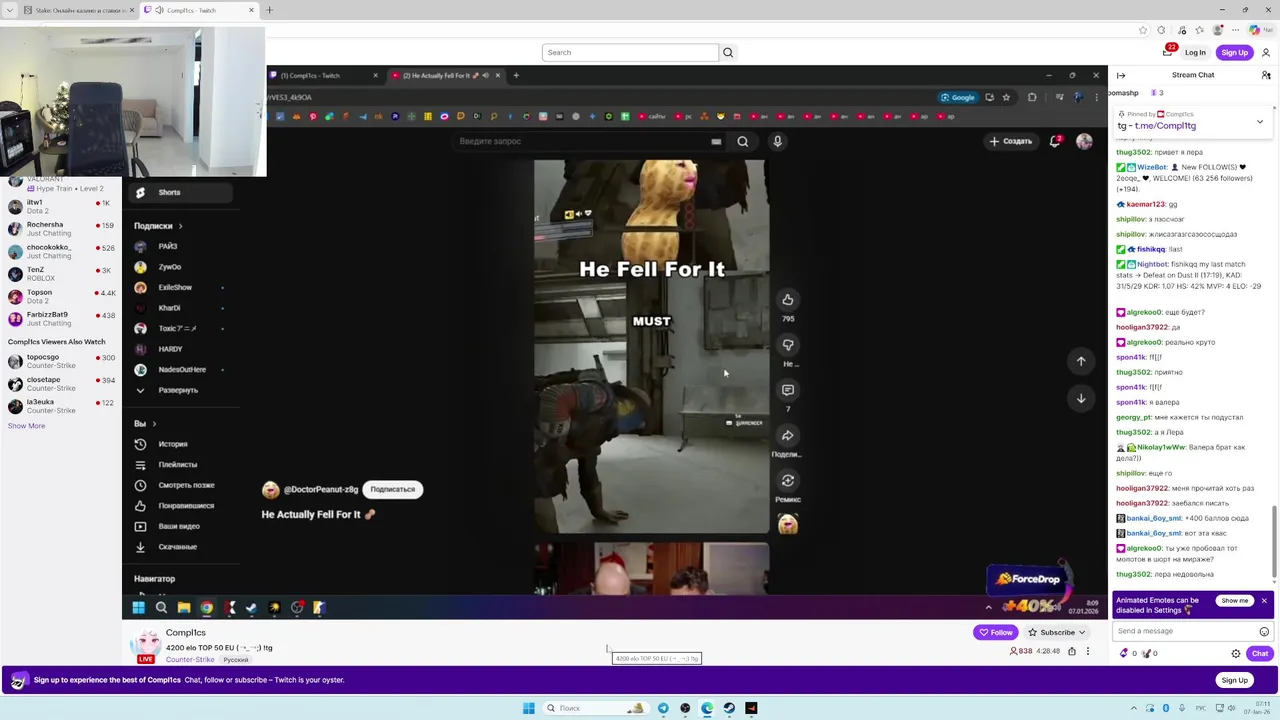Viewport: 1280px width, 720px height.
Task: Click the microphone icon in system tray
Action: (1180, 708)
